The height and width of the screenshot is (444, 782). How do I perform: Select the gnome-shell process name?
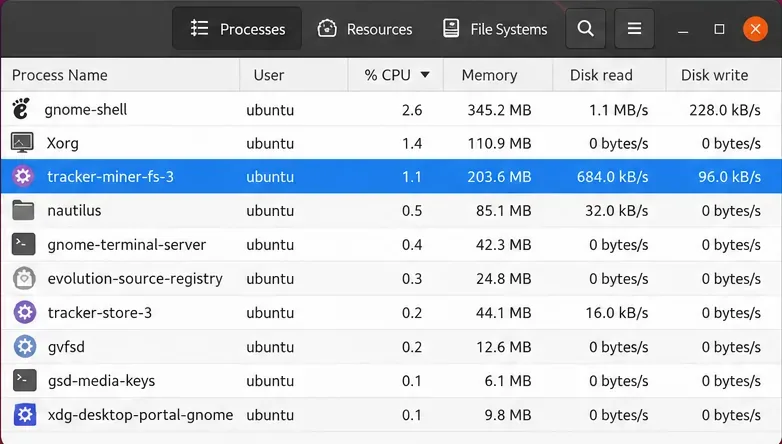[86, 110]
